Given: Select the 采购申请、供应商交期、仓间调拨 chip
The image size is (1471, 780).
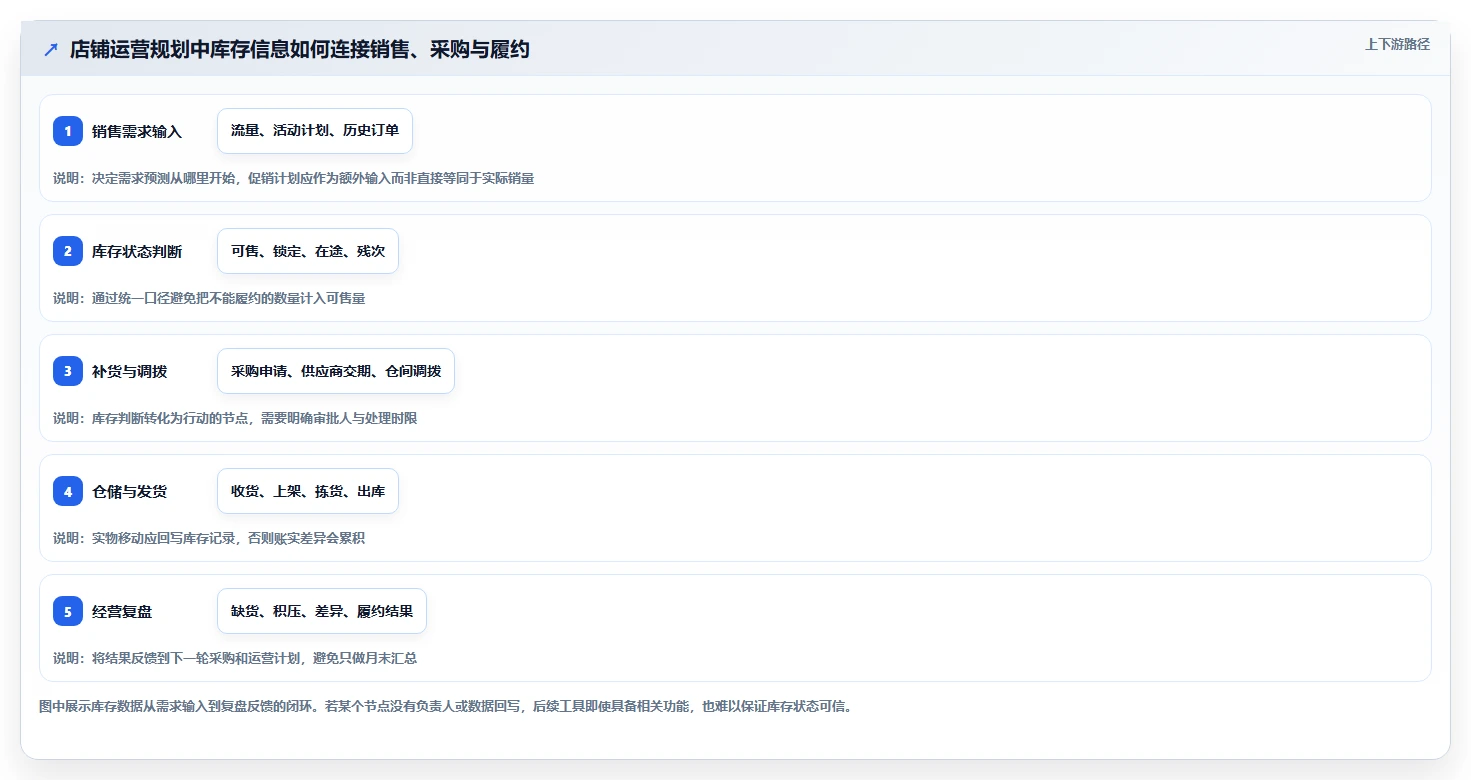Looking at the screenshot, I should click(336, 371).
